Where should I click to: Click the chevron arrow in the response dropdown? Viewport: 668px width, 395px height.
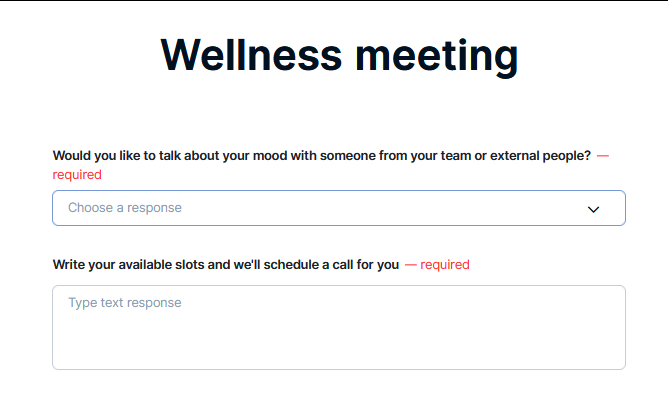(x=593, y=209)
